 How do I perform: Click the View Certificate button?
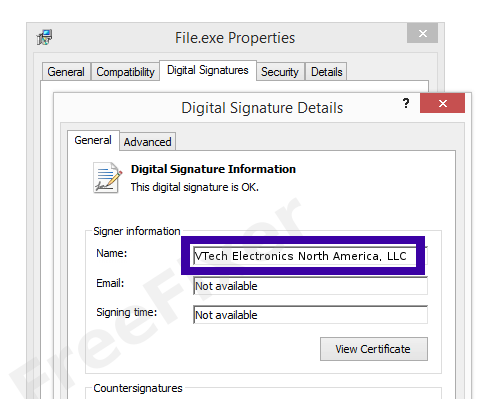coord(374,349)
